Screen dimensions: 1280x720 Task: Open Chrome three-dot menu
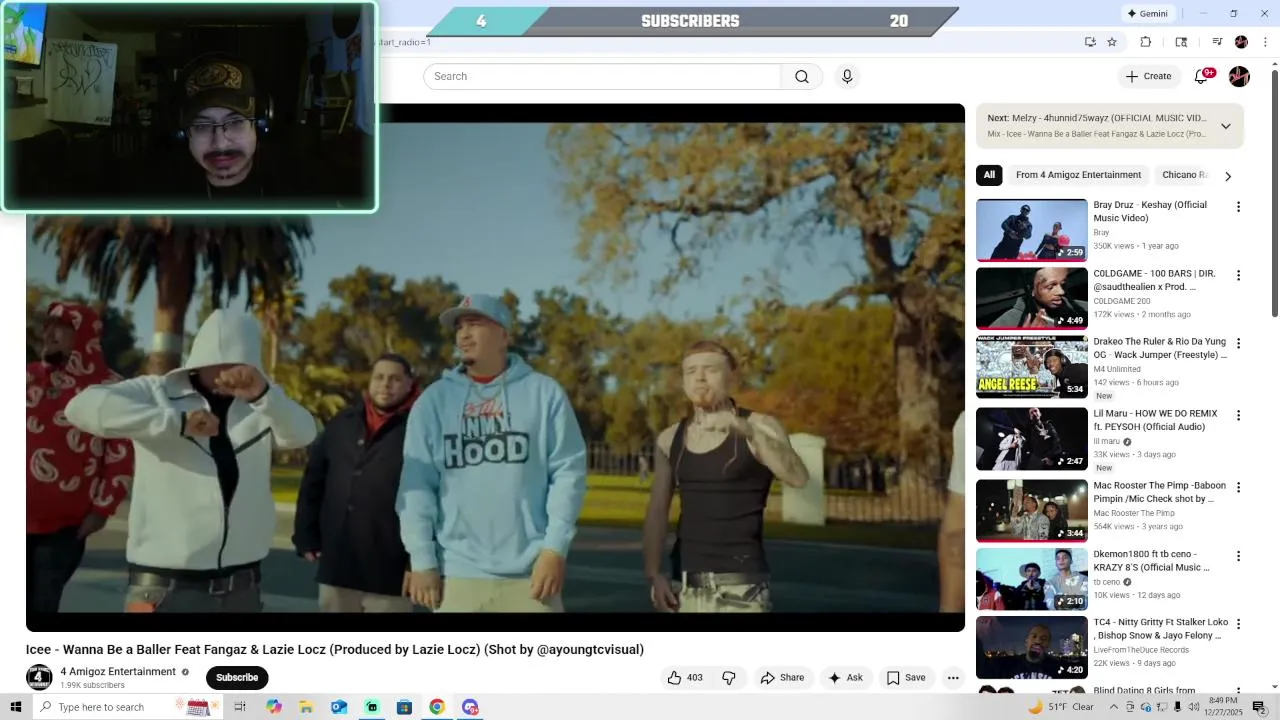click(1266, 42)
